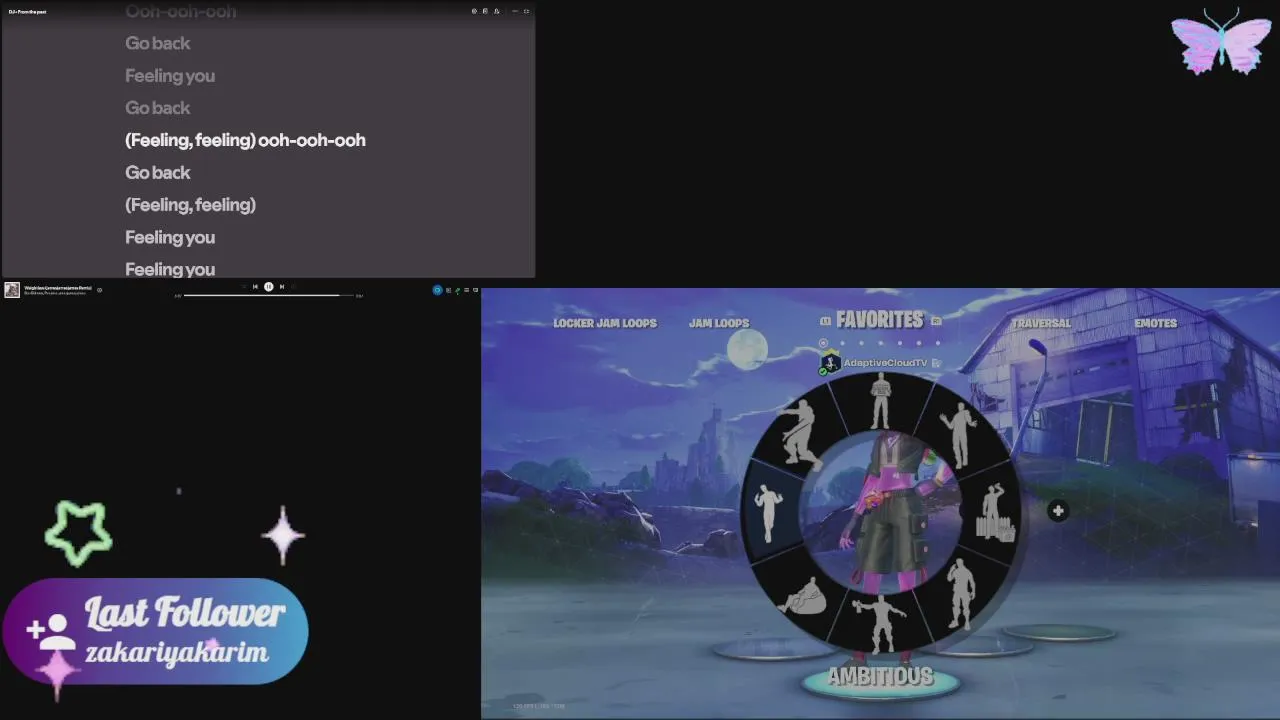Click the R1 next-tab indicator beside Favorites
The width and height of the screenshot is (1280, 720).
[936, 321]
